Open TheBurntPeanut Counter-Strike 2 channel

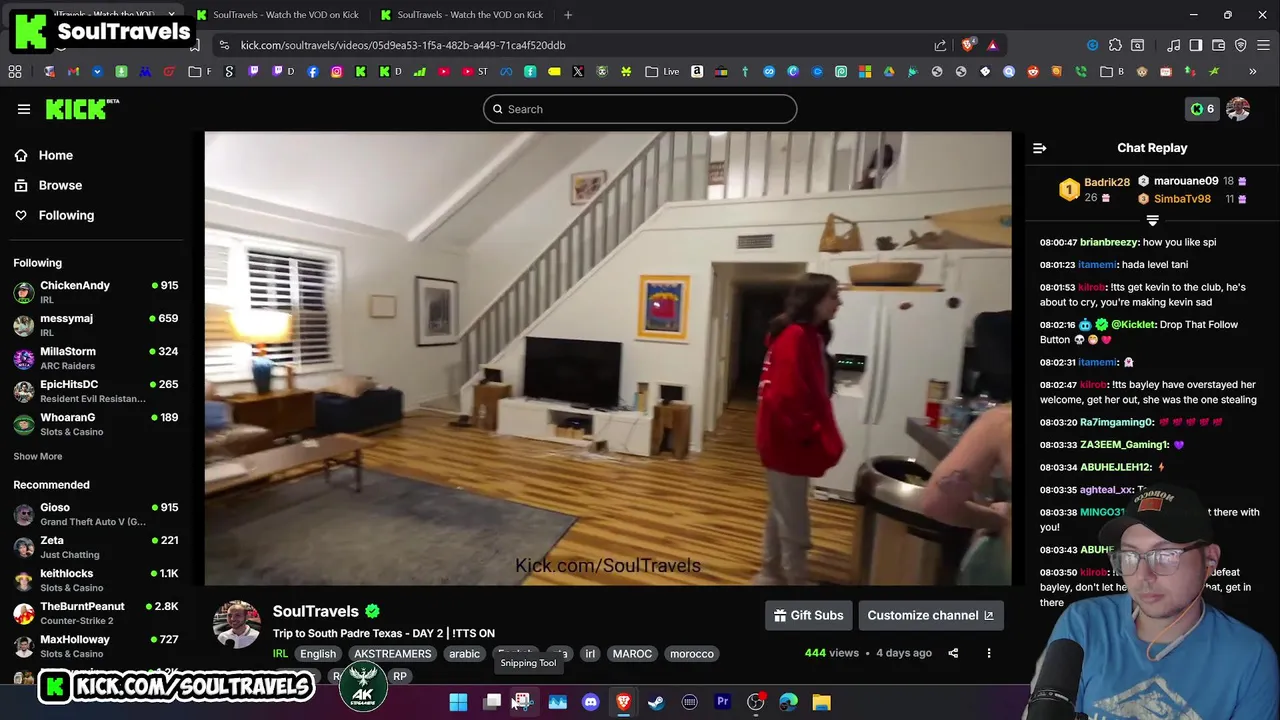pos(95,612)
